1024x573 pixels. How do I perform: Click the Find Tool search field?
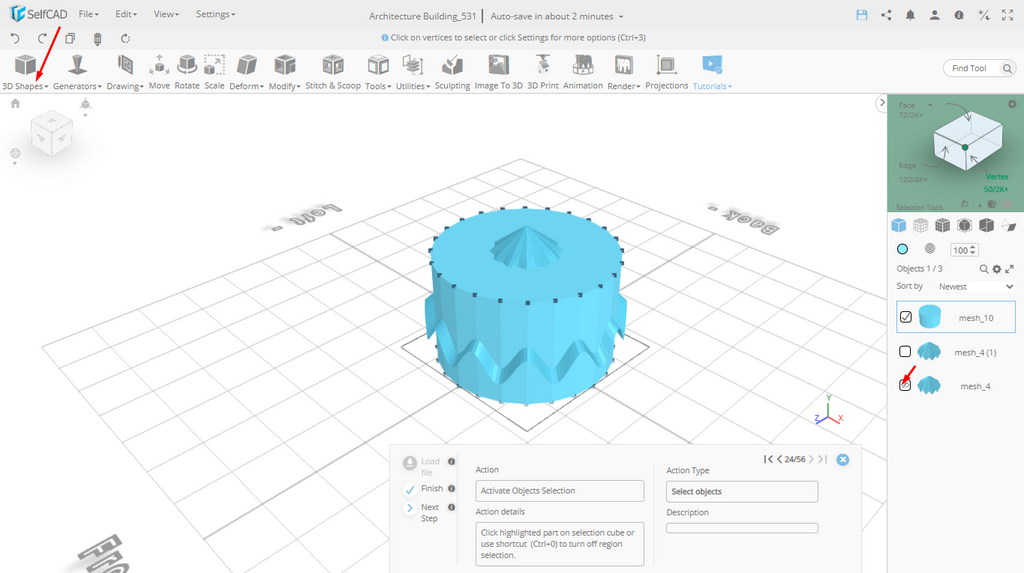point(979,68)
